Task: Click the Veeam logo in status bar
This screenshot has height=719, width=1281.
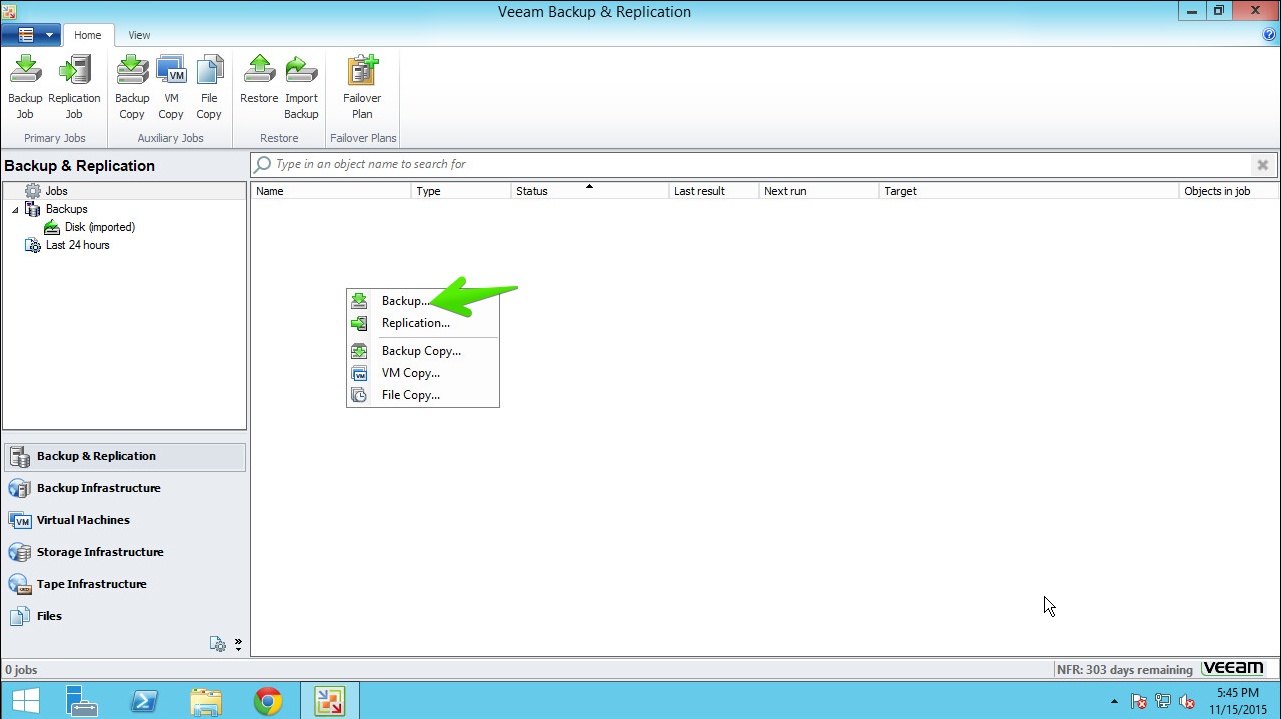Action: click(x=1234, y=668)
